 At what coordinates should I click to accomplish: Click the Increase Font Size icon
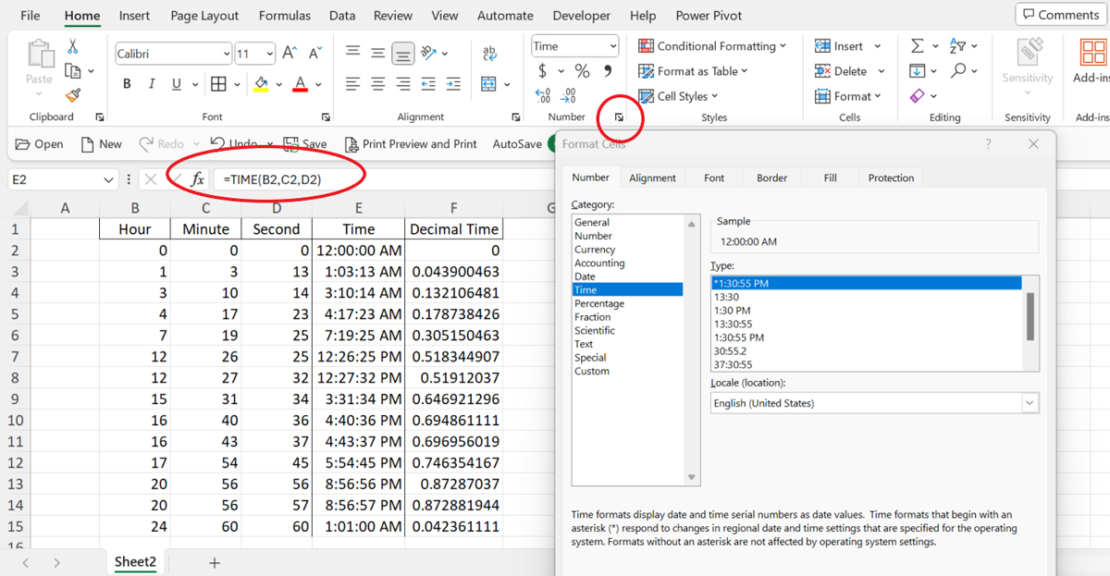(289, 53)
